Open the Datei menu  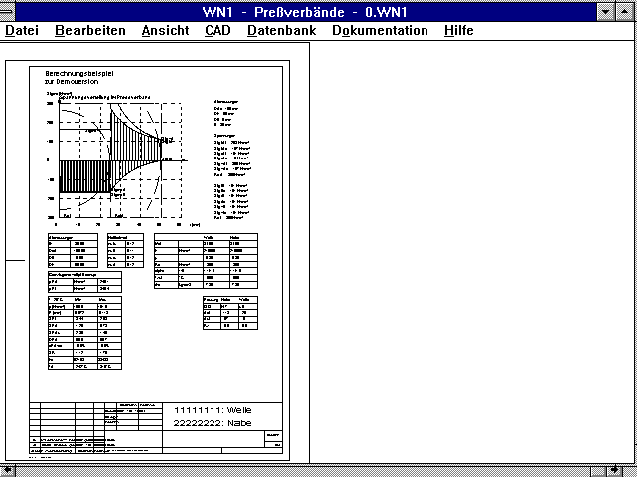pos(22,30)
